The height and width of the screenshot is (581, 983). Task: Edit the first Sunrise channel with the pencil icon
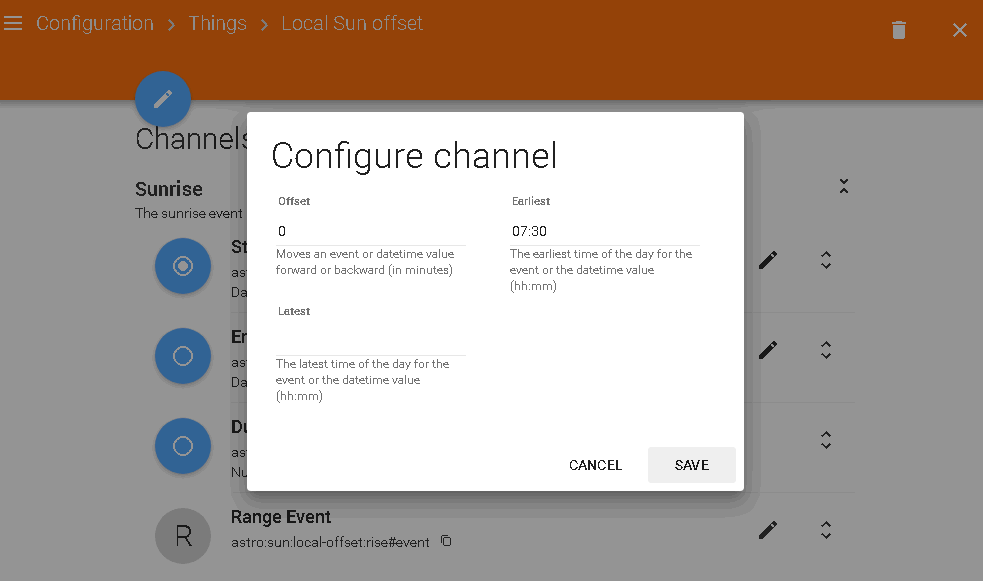(x=767, y=260)
